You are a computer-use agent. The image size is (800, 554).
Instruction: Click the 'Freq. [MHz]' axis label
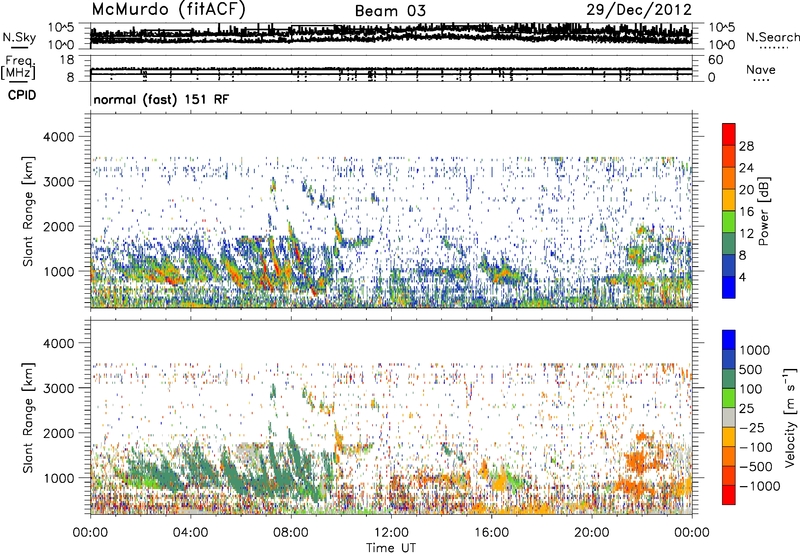coord(19,67)
